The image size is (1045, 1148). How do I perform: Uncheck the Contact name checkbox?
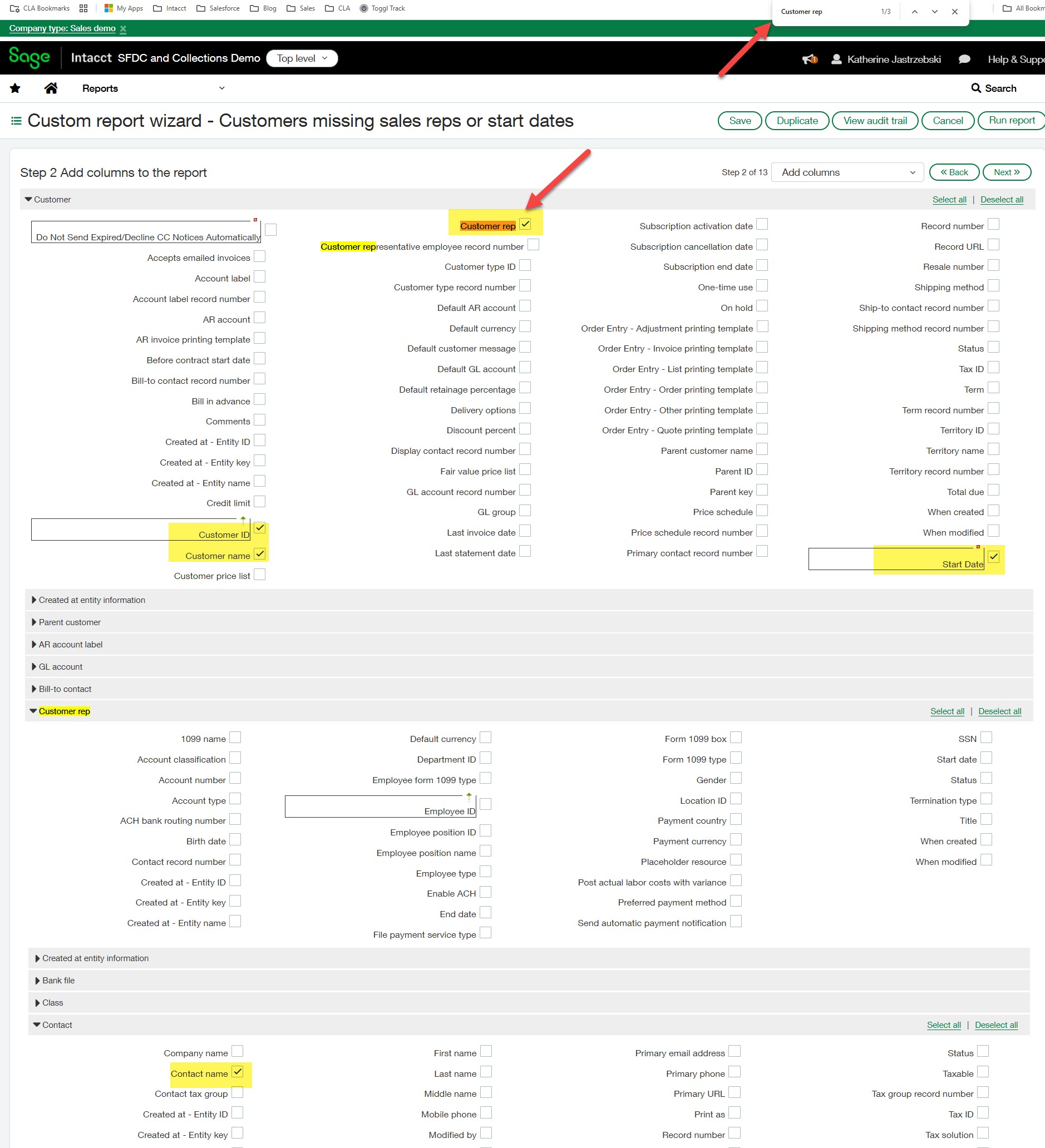point(238,1072)
